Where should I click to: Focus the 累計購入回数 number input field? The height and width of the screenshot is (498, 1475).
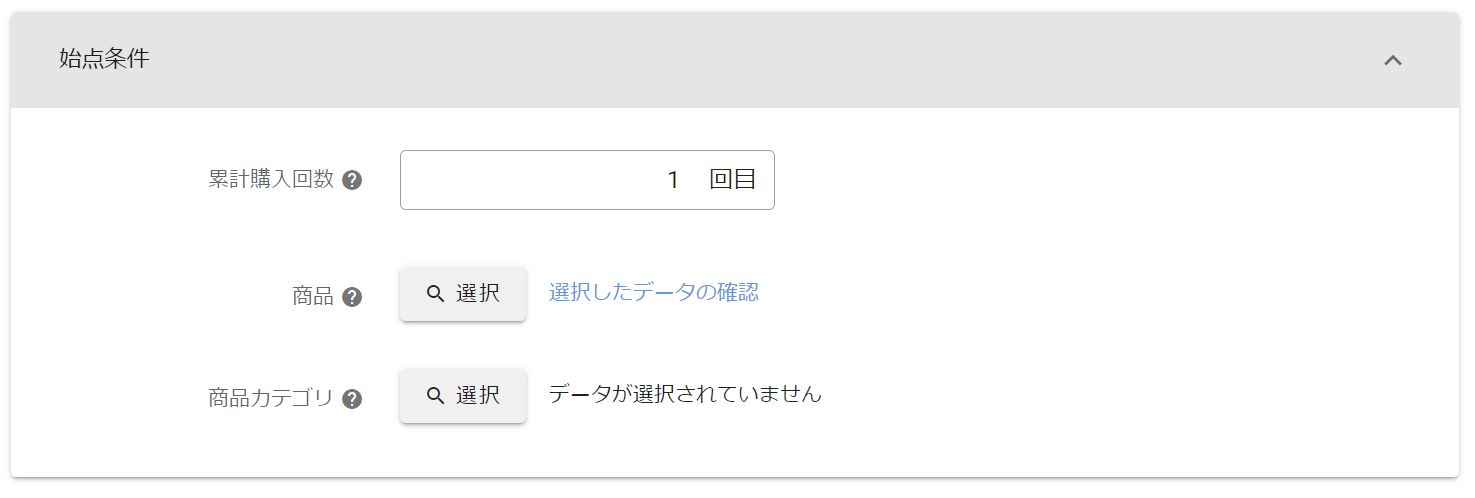tap(540, 180)
